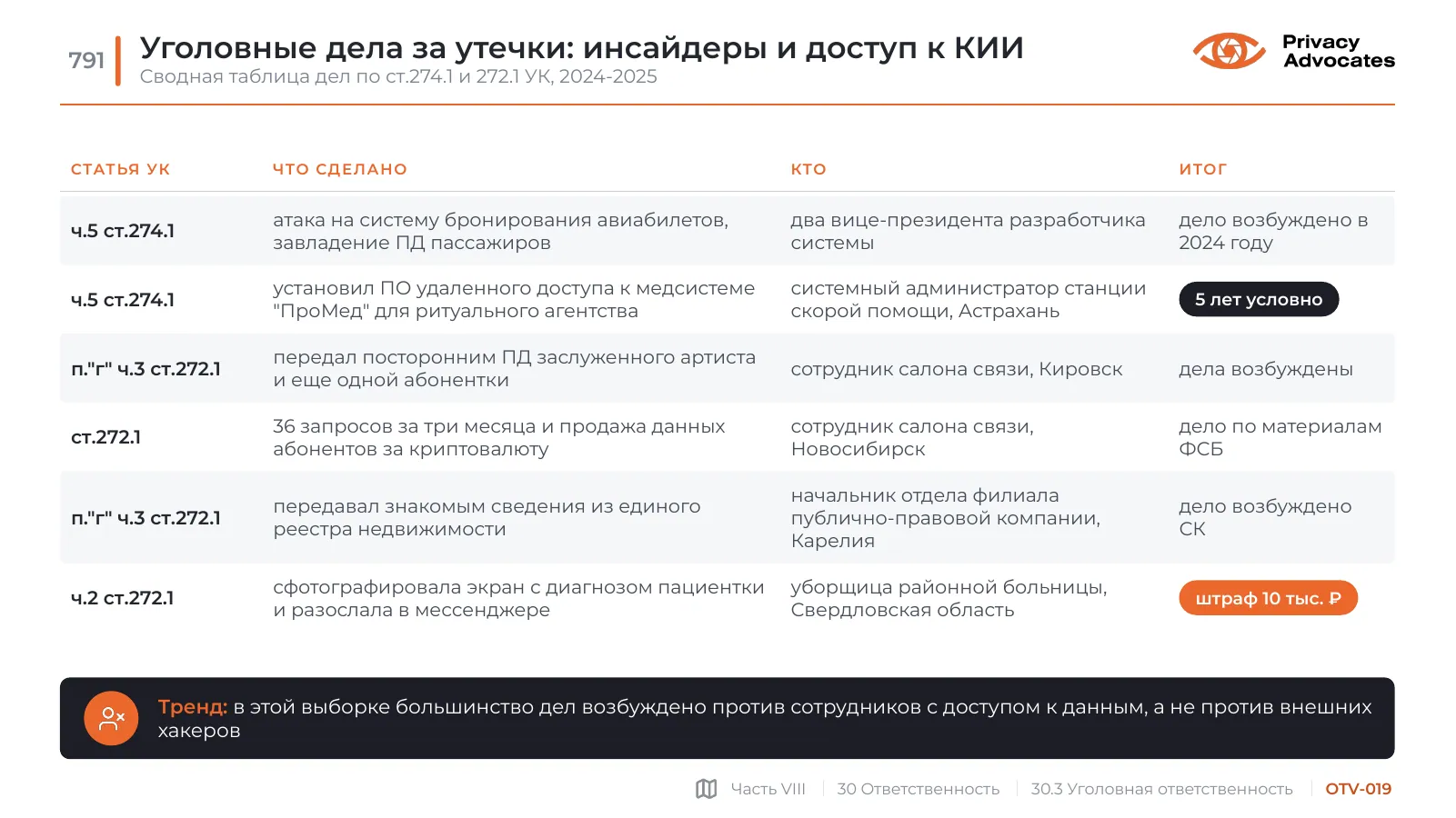Click 'уборщица районной больницы' cell
The height and width of the screenshot is (818, 1456).
pyautogui.click(x=949, y=598)
